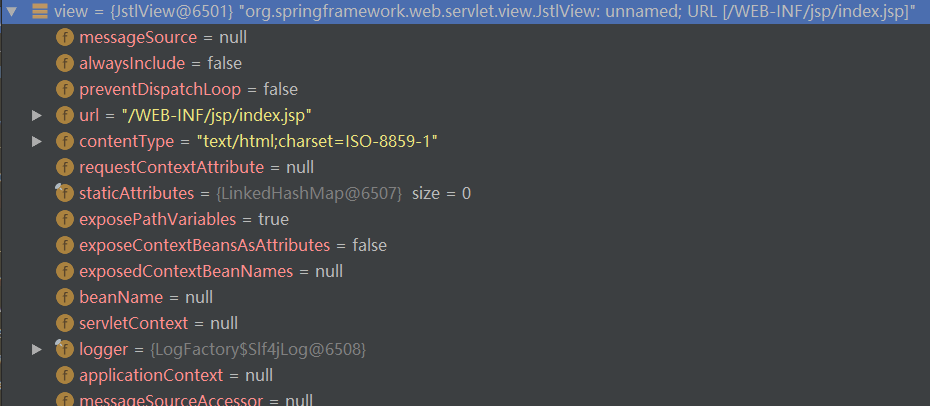The image size is (930, 406).
Task: Click the exposePathVariables field icon
Action: click(x=66, y=219)
